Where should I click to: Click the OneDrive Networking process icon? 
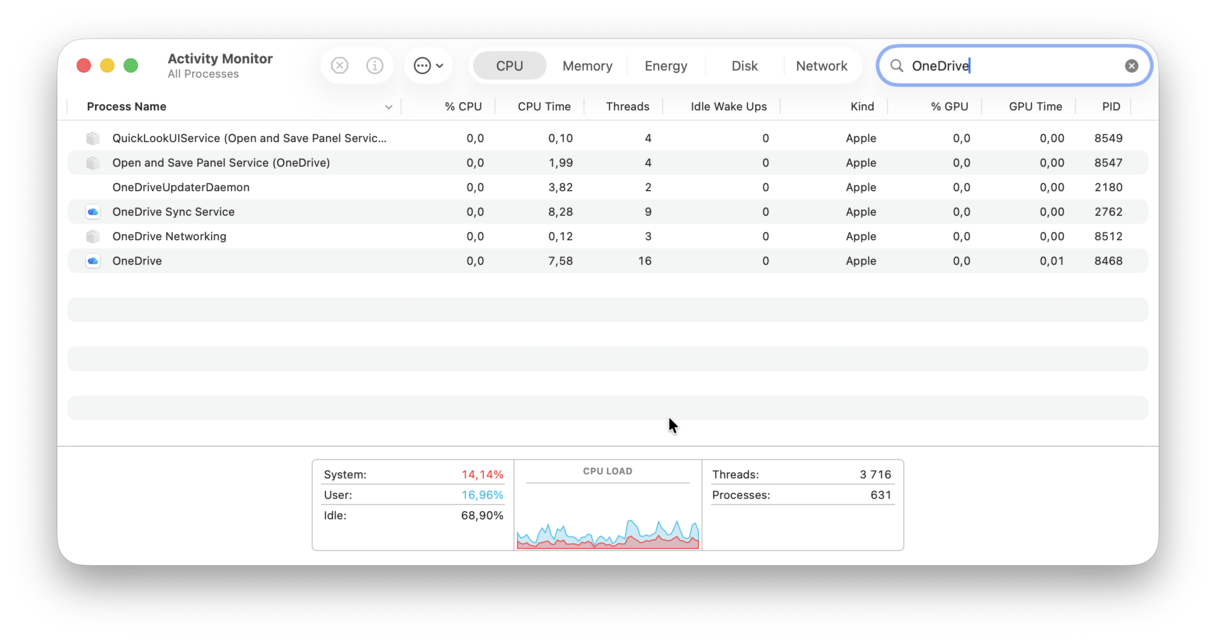point(93,237)
